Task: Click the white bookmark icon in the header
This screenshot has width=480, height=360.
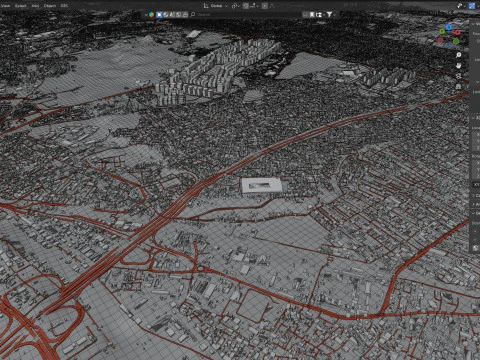Action: (x=312, y=14)
